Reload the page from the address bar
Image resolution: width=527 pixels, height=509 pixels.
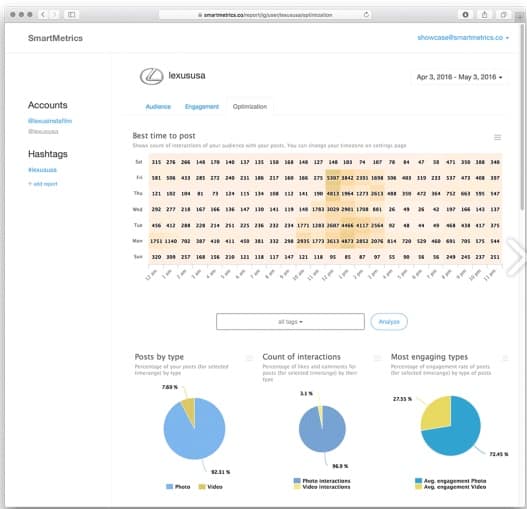point(366,14)
